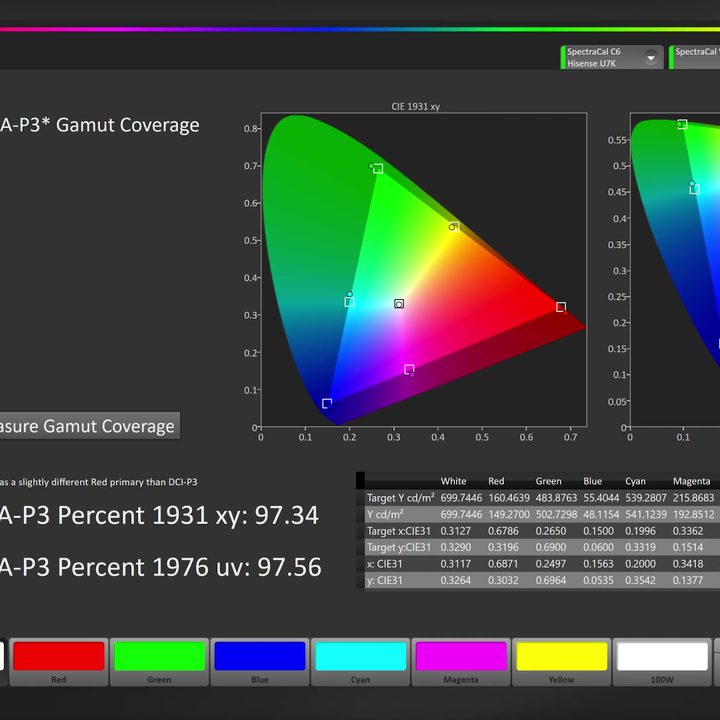The width and height of the screenshot is (720, 720).
Task: Click the Target Y cd/m² row label
Action: [400, 498]
